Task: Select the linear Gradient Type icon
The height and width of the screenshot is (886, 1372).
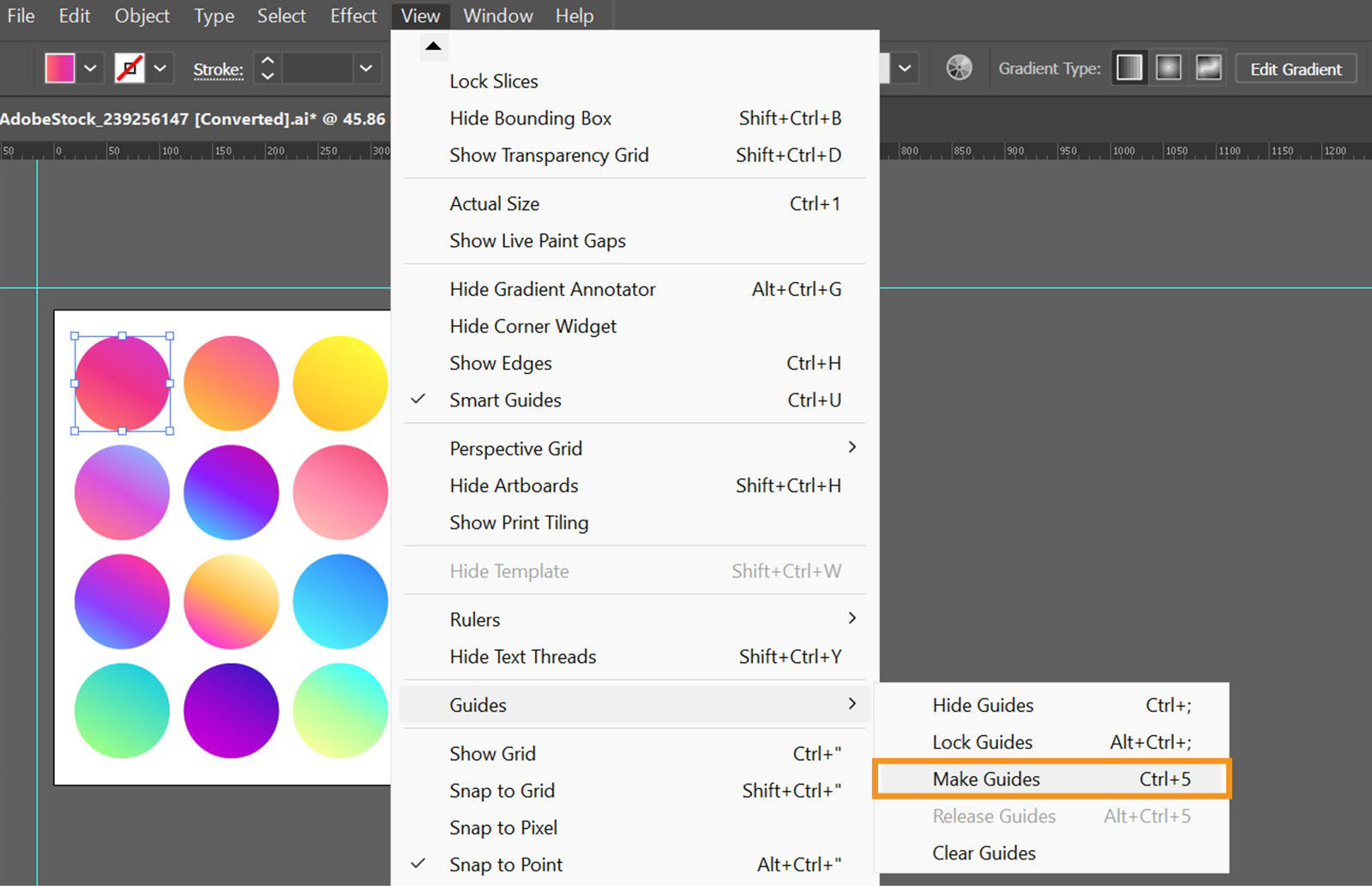Action: point(1128,68)
